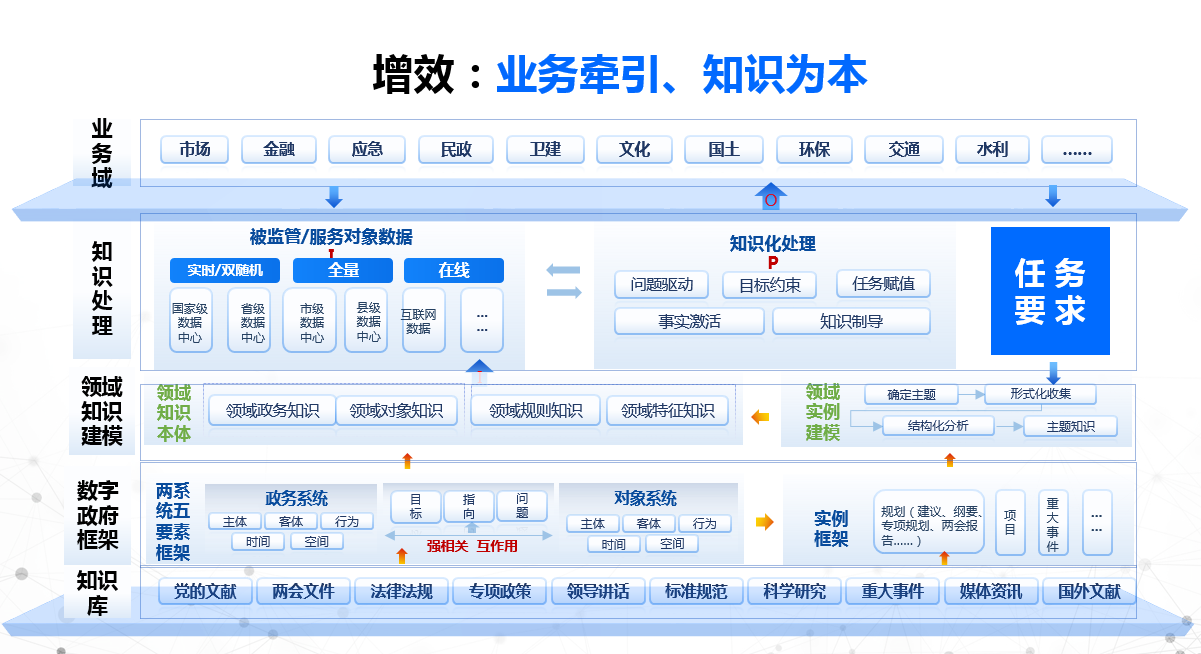1201x654 pixels.
Task: Click the blue down arrow below 应急
Action: click(x=334, y=196)
